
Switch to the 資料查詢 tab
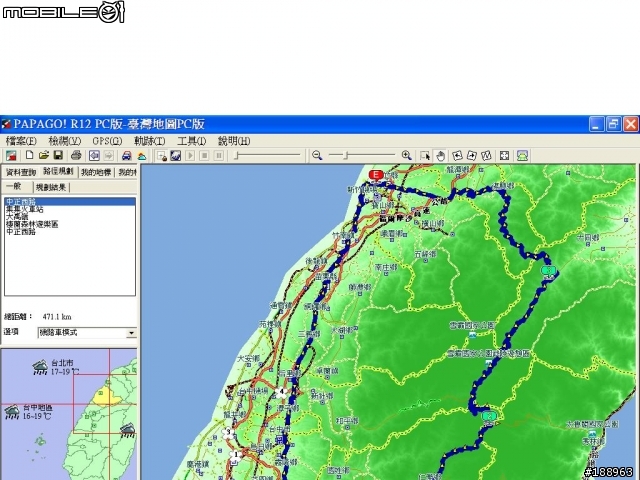pos(21,172)
